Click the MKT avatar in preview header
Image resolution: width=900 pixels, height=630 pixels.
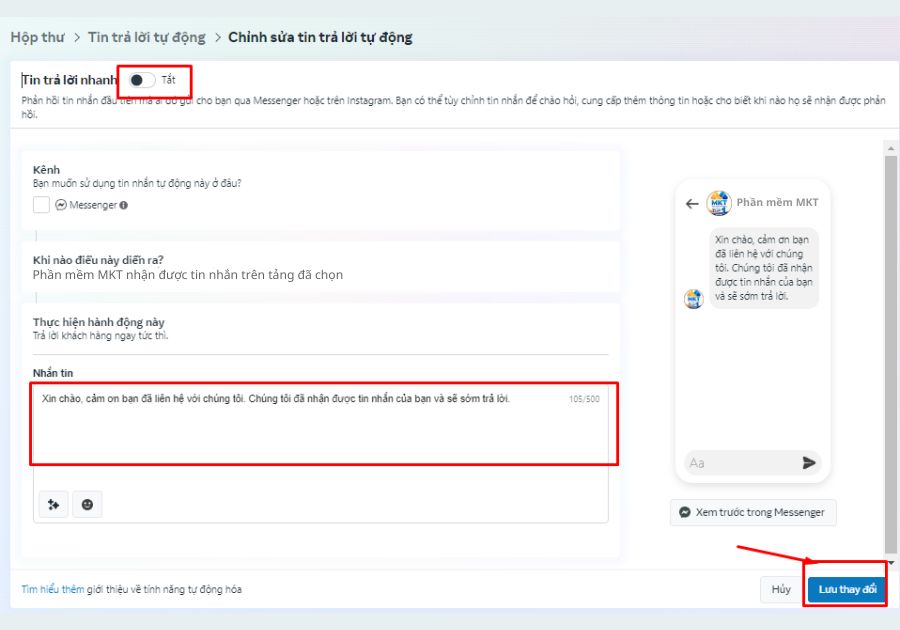coord(719,202)
